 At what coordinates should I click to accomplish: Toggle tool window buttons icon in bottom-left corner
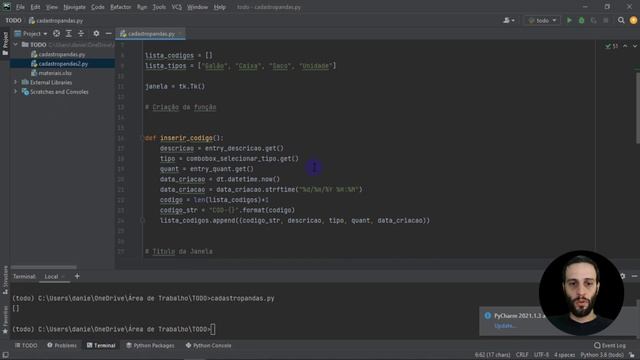pyautogui.click(x=5, y=355)
